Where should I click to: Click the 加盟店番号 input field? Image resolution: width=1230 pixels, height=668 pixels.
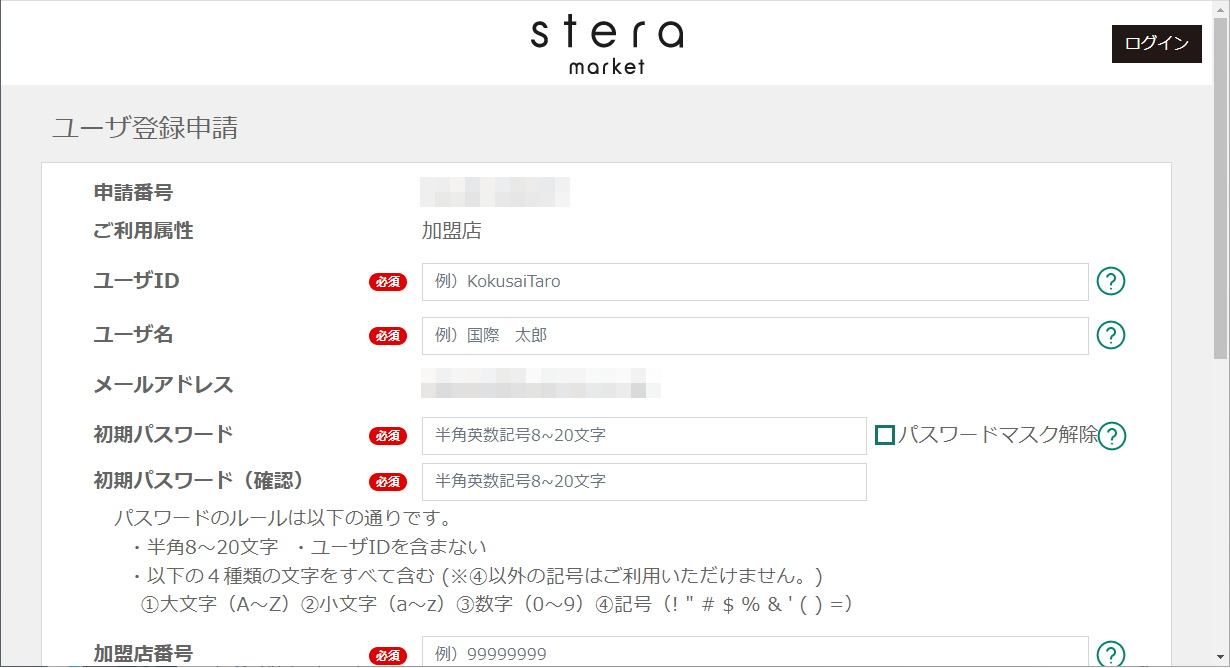(755, 652)
